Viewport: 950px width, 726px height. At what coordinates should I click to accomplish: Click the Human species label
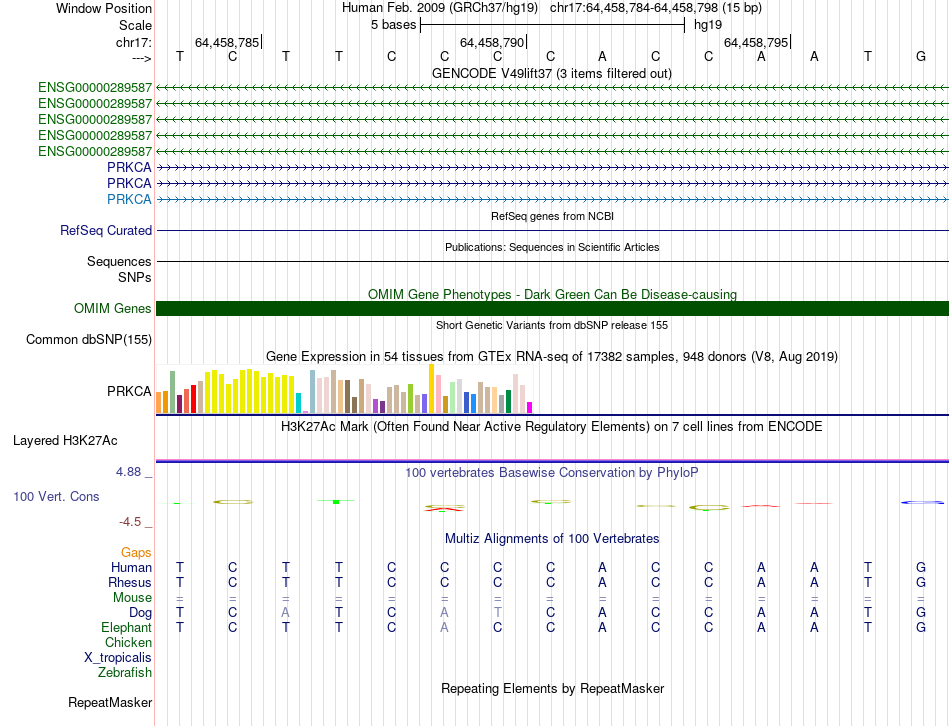tap(131, 568)
